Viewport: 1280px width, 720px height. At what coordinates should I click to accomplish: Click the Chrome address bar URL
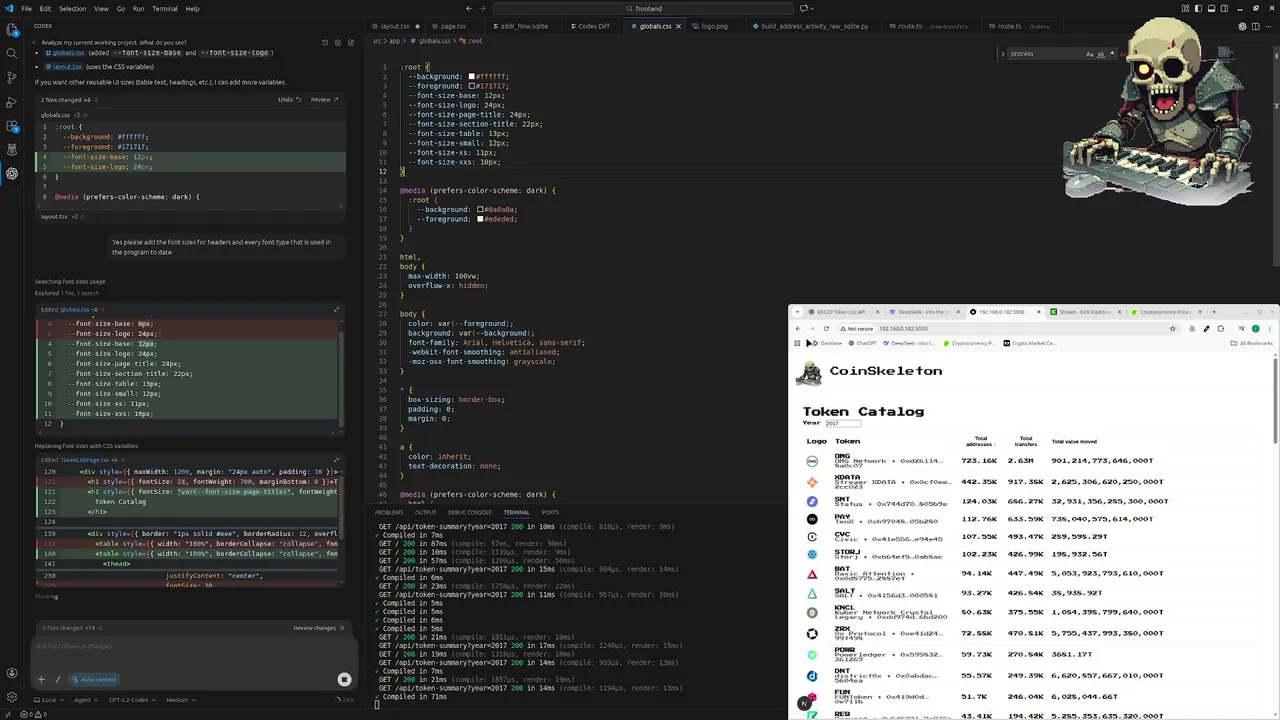coord(903,329)
